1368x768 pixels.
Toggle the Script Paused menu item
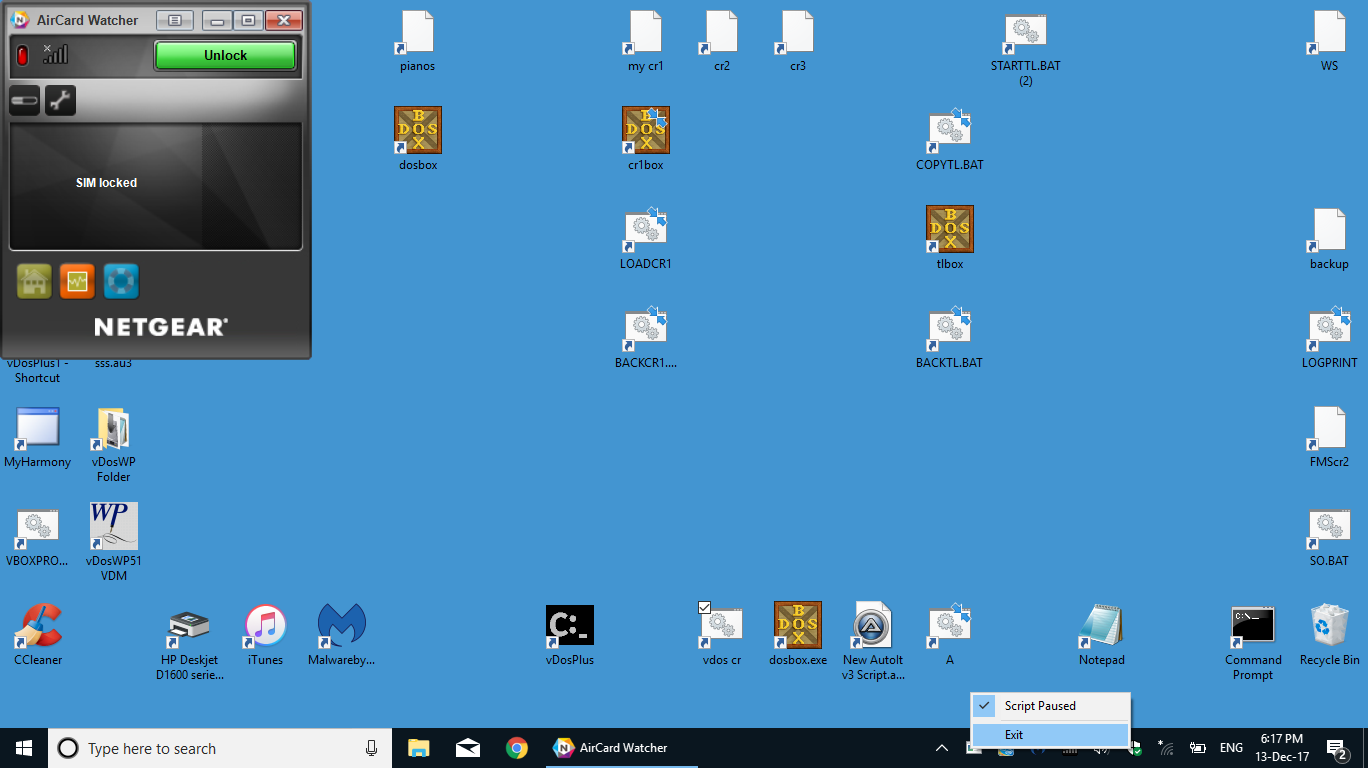[1050, 706]
